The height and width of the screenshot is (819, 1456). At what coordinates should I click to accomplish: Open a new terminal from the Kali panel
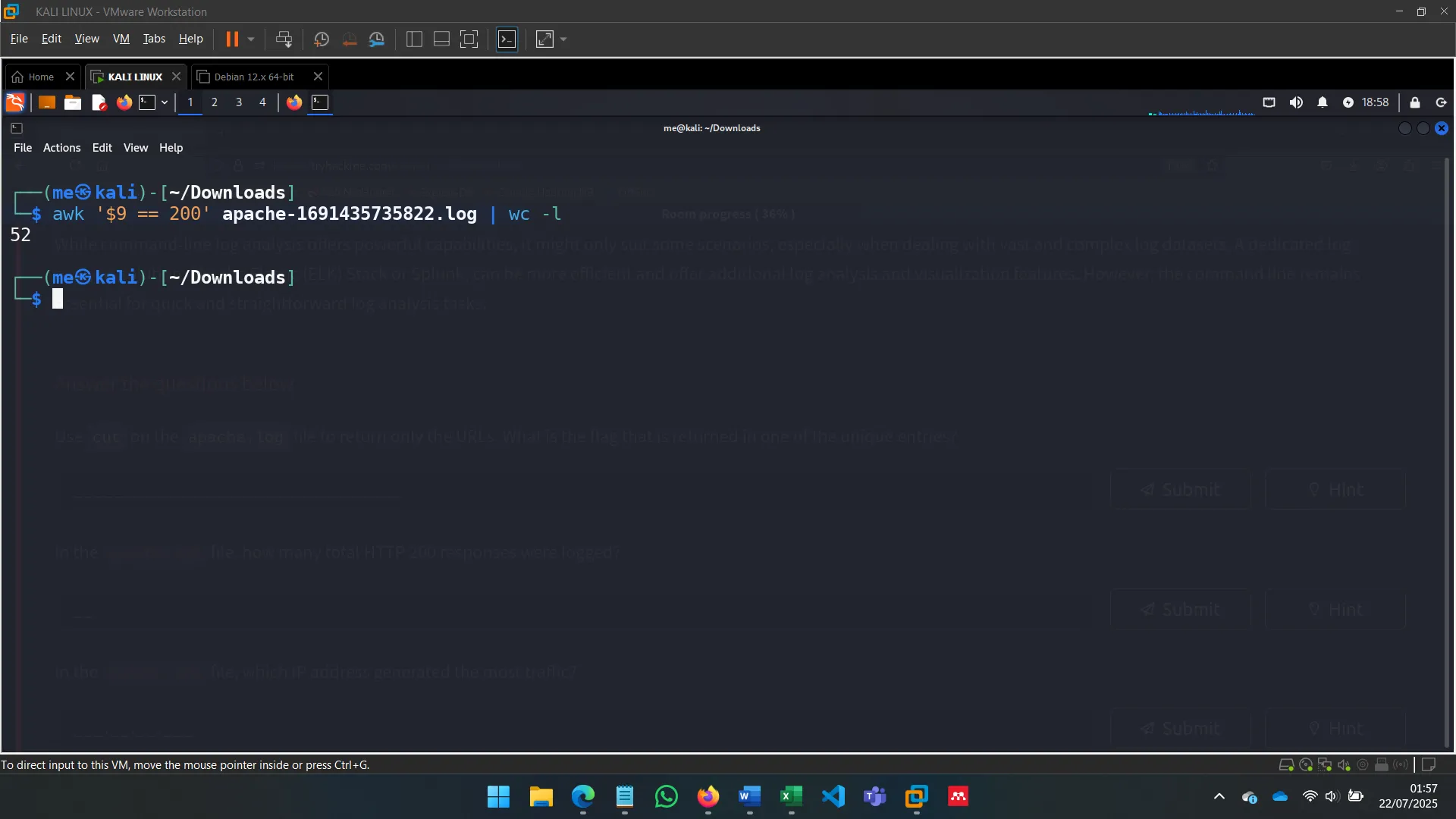click(149, 102)
